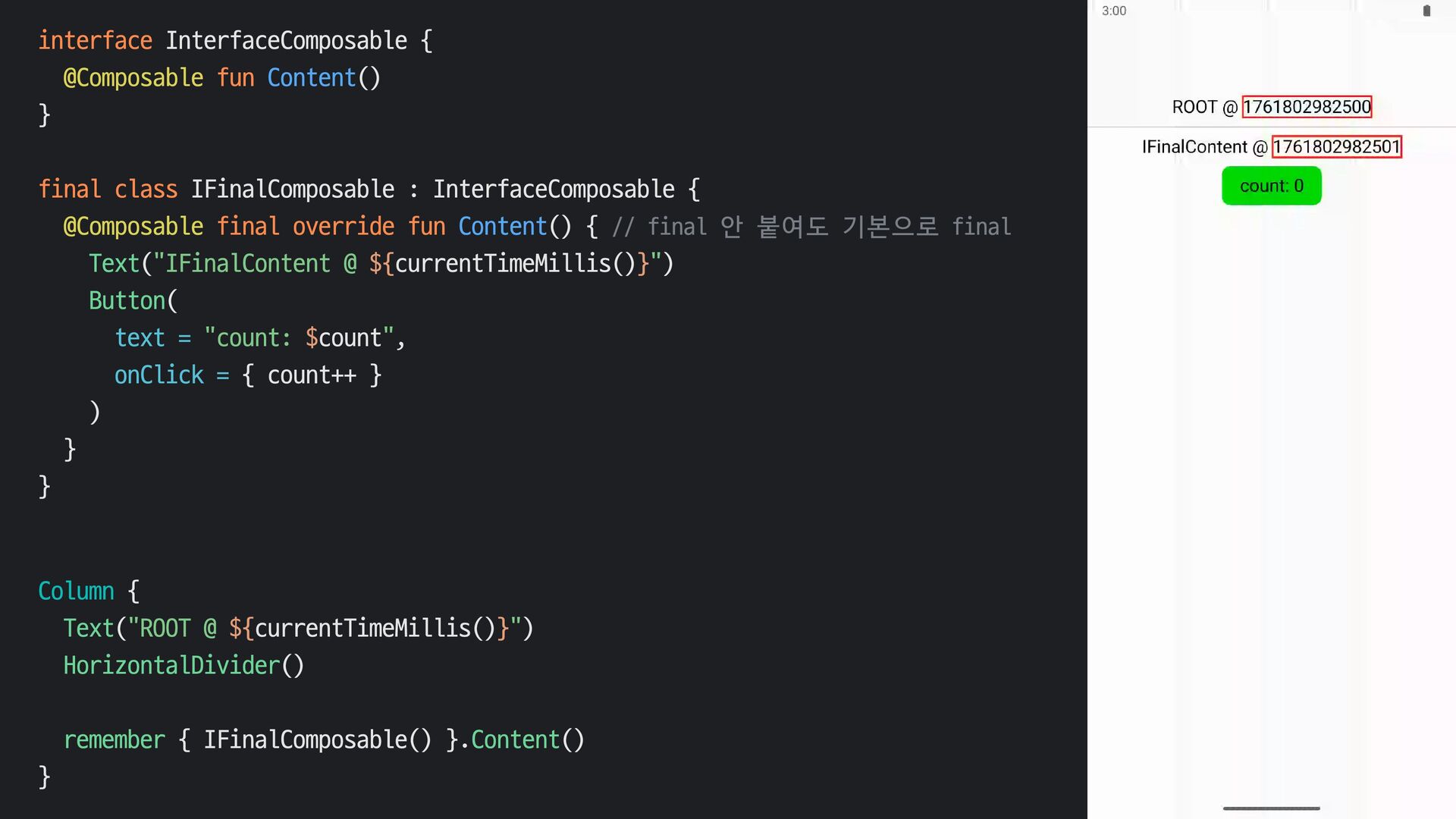
Task: Click the IFinalContent timestamp 1761802982501
Action: point(1336,147)
